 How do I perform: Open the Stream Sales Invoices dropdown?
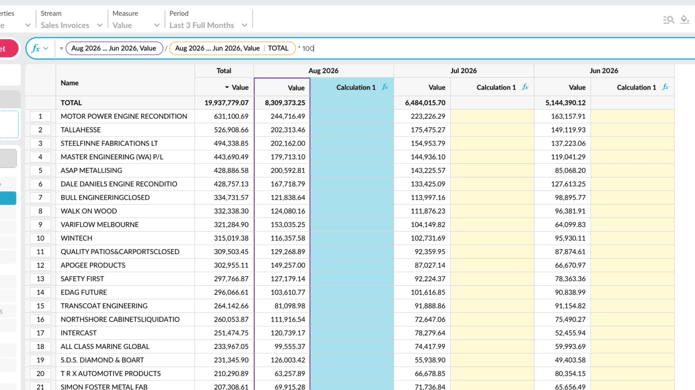pos(71,25)
